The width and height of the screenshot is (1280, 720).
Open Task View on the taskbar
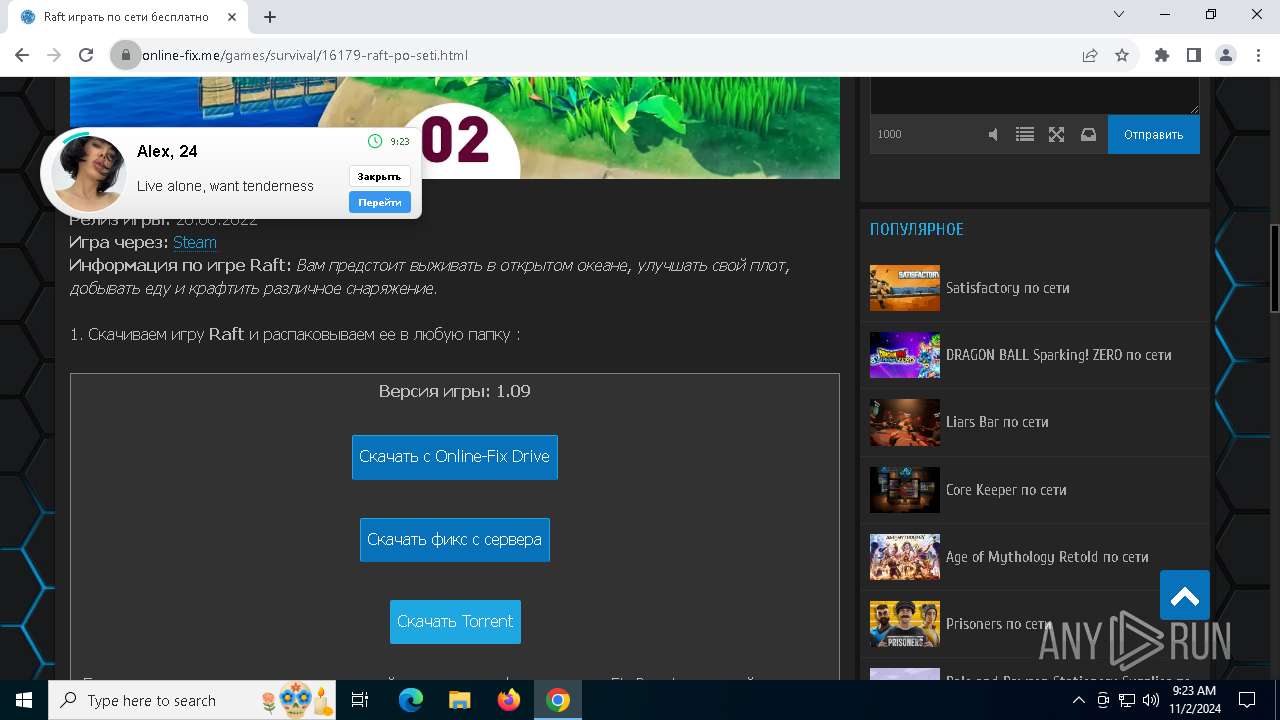click(360, 700)
